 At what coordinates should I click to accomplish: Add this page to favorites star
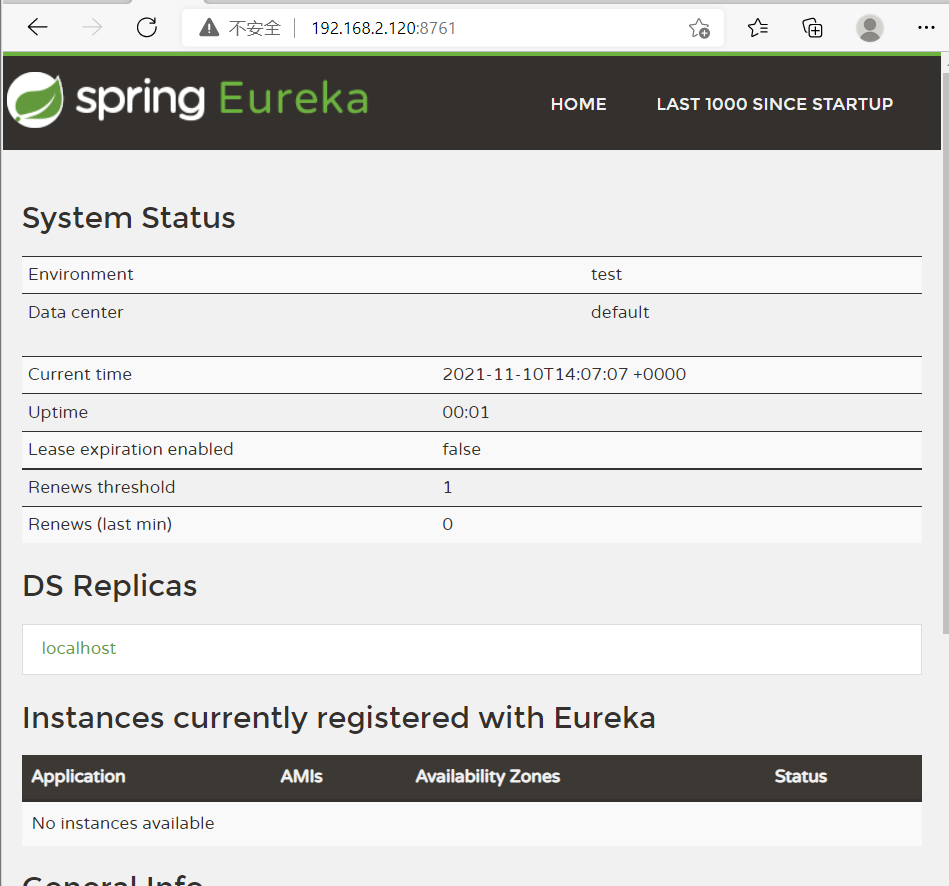click(699, 28)
